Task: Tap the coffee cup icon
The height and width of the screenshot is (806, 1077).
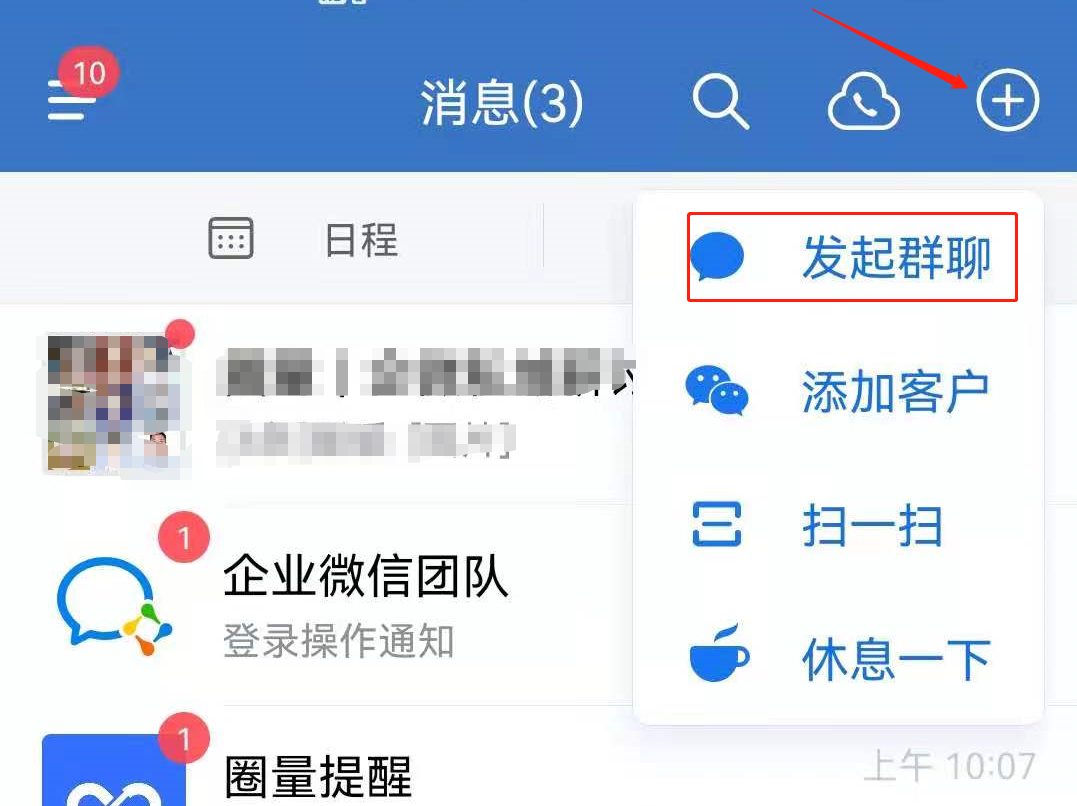Action: pos(718,653)
